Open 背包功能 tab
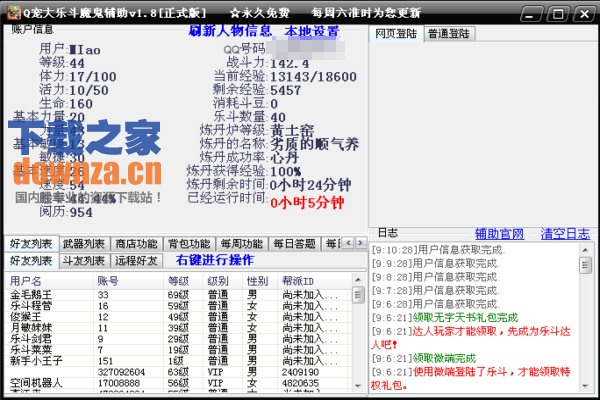The width and height of the screenshot is (600, 400). (189, 243)
